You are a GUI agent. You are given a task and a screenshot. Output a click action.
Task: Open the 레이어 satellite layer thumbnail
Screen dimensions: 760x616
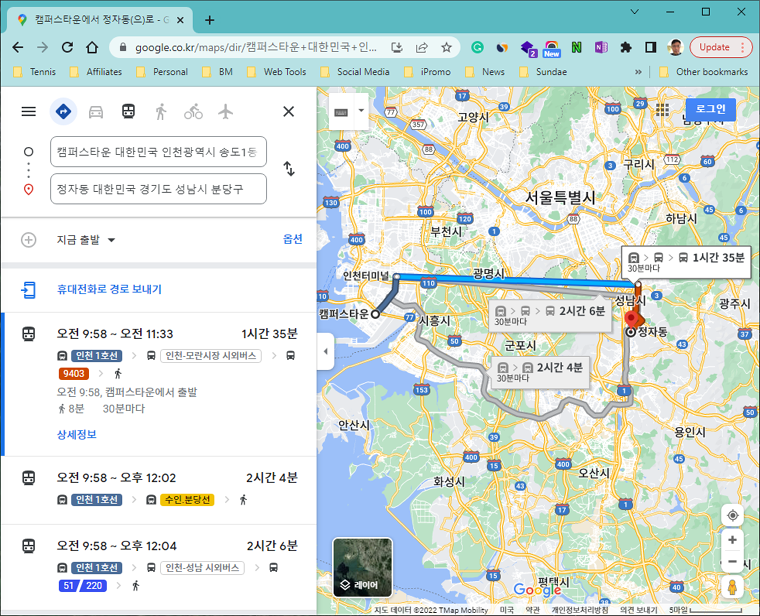(x=363, y=567)
